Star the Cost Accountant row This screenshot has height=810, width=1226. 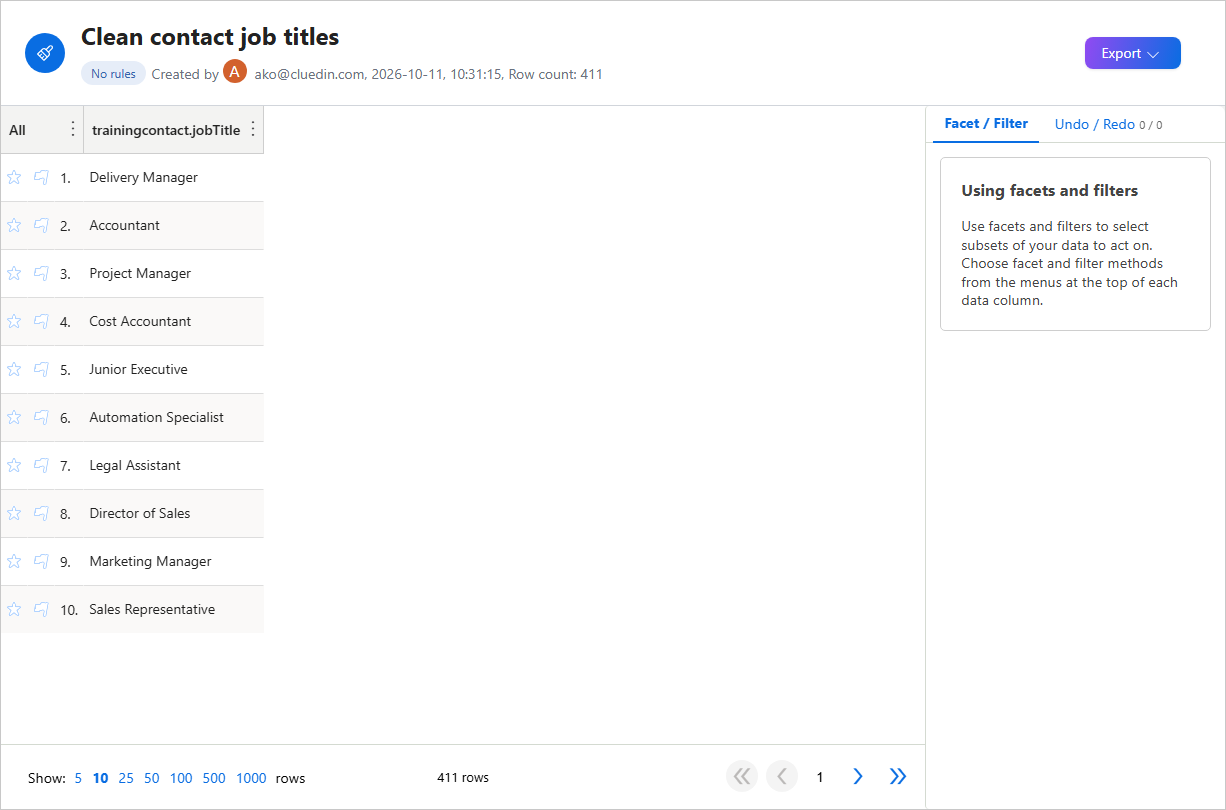(x=14, y=321)
